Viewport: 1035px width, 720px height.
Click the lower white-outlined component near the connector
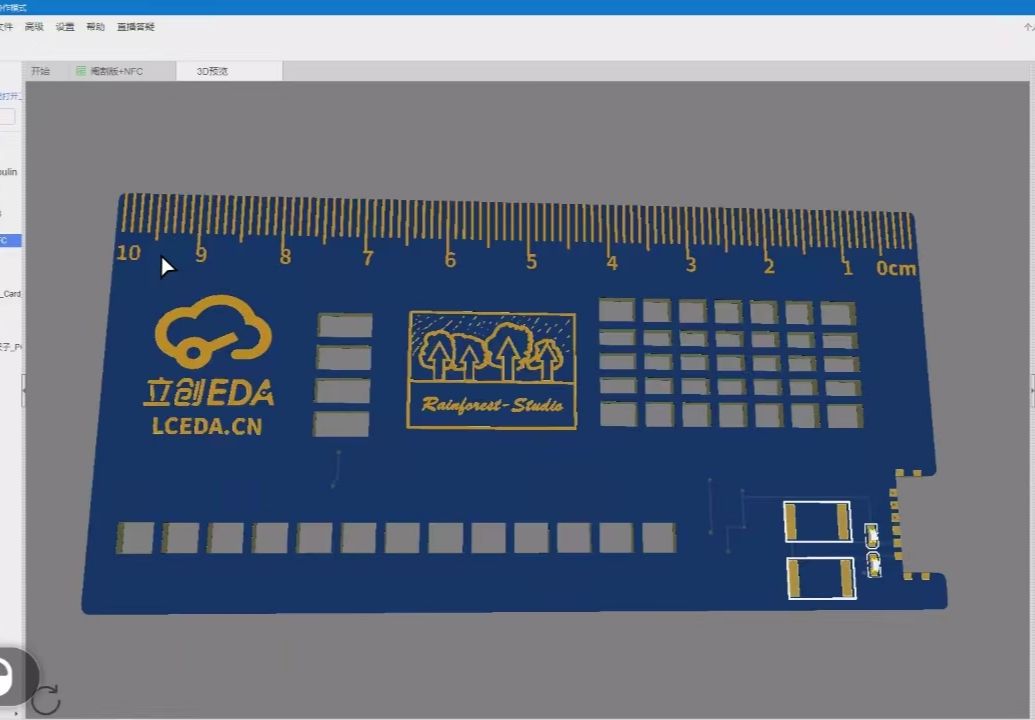coord(822,578)
